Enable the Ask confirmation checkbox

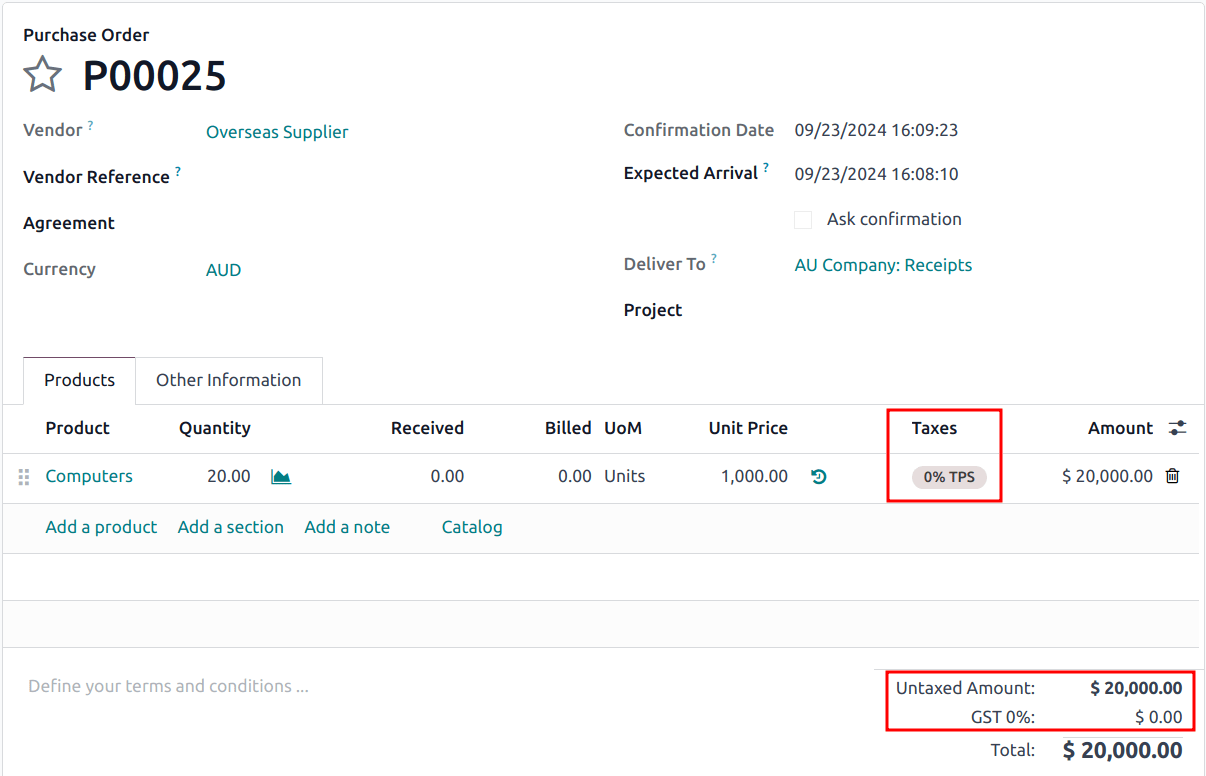[x=803, y=219]
